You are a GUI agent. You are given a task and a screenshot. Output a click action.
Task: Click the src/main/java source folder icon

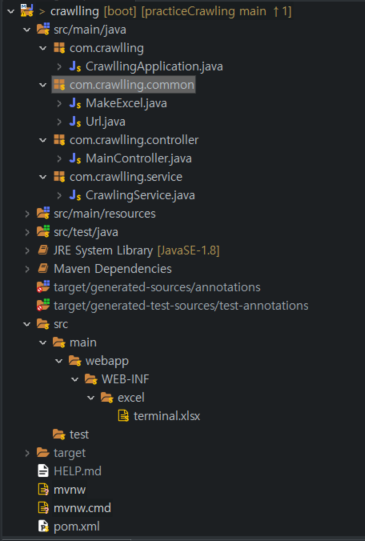[43, 29]
